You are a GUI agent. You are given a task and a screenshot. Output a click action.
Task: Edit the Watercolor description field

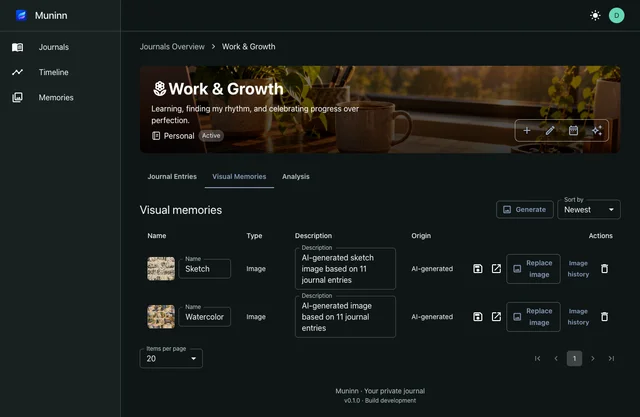pos(345,317)
